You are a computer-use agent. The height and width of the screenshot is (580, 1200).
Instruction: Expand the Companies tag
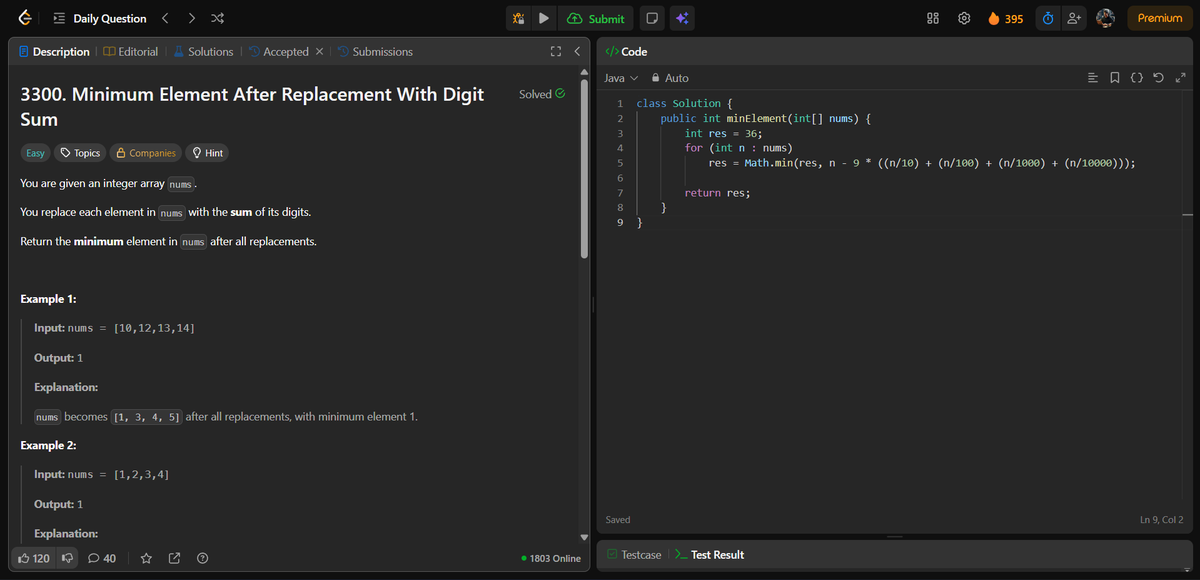146,153
